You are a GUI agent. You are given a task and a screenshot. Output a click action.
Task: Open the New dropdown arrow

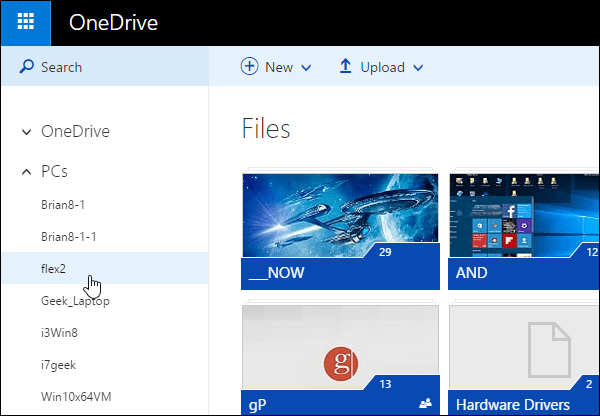[x=306, y=68]
